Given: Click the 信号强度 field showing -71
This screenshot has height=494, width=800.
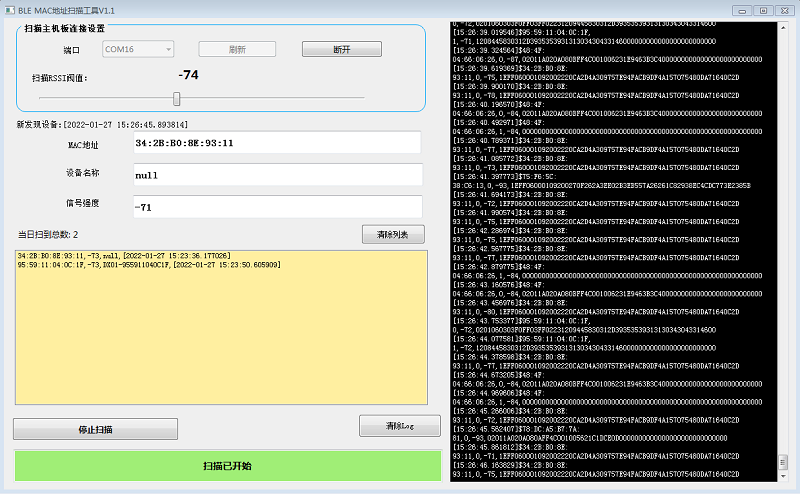Looking at the screenshot, I should [278, 207].
